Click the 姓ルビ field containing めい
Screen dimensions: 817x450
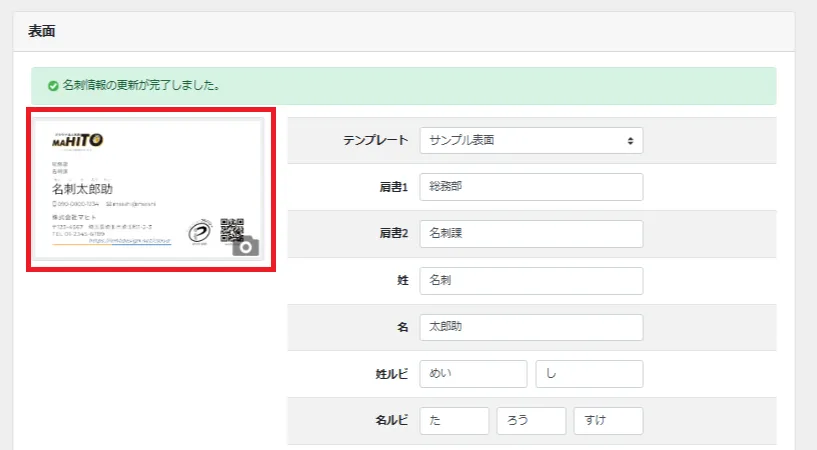point(473,373)
